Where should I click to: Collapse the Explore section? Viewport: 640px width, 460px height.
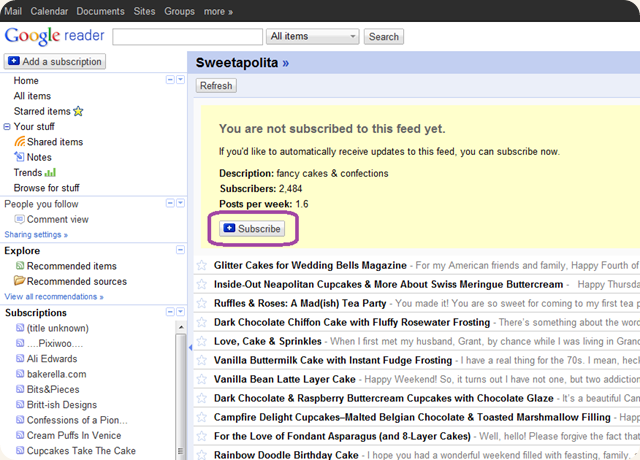tap(180, 250)
